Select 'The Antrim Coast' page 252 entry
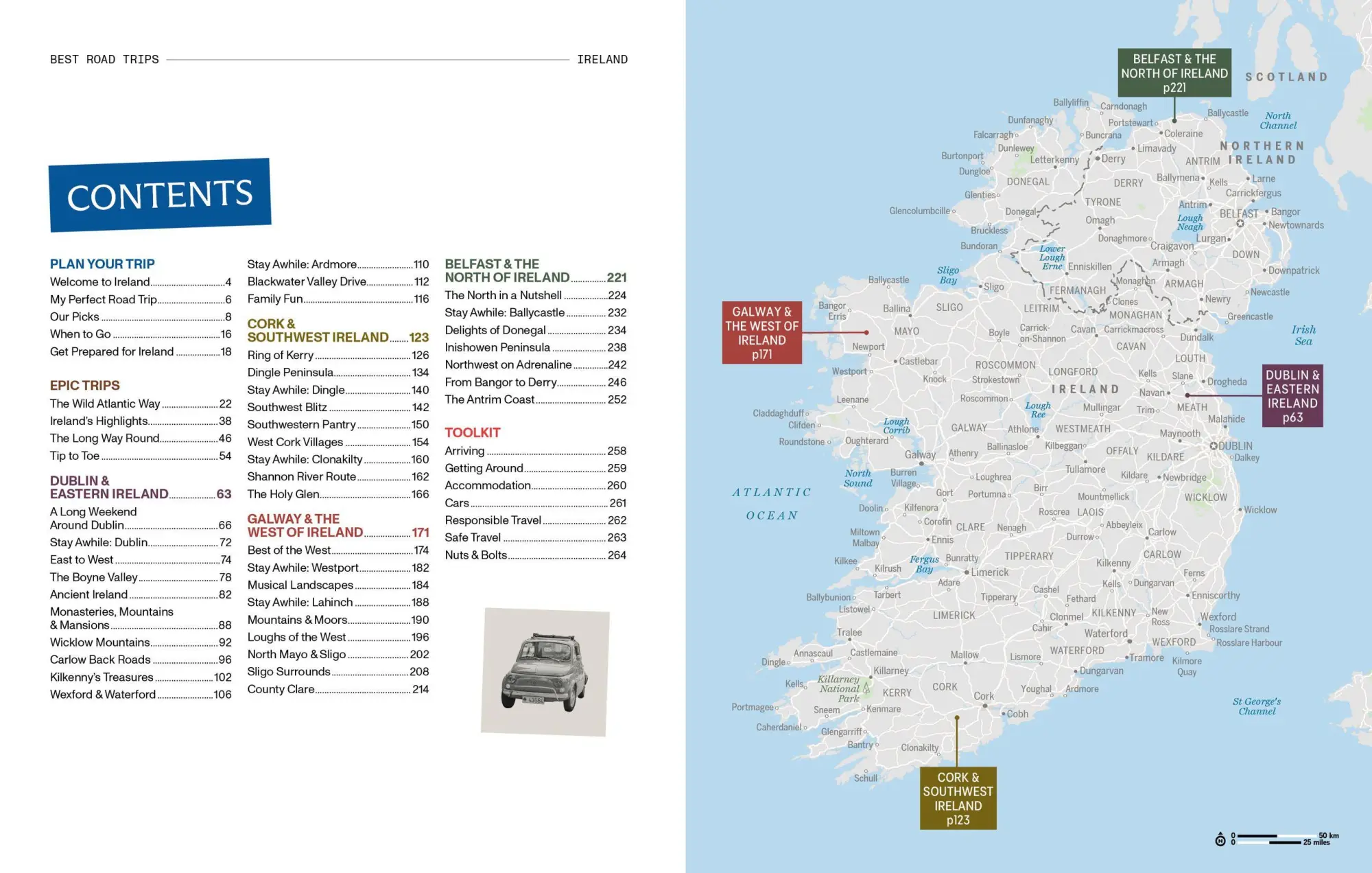 [536, 399]
